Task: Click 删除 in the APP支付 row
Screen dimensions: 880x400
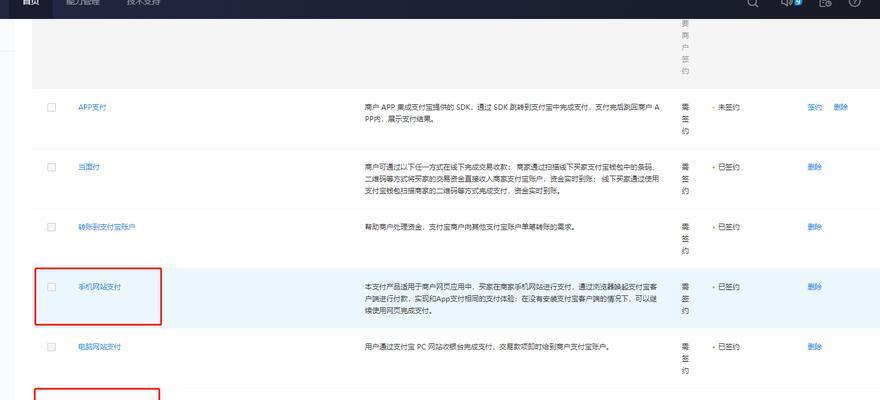Action: (841, 107)
